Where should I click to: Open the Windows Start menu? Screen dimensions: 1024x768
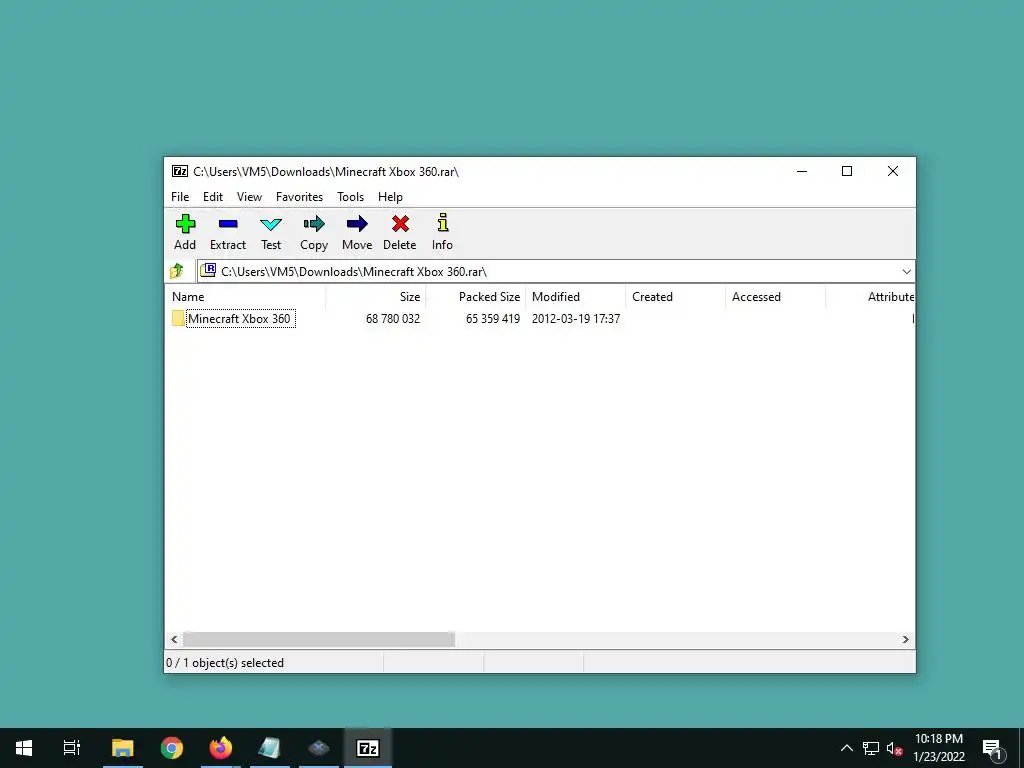tap(24, 748)
